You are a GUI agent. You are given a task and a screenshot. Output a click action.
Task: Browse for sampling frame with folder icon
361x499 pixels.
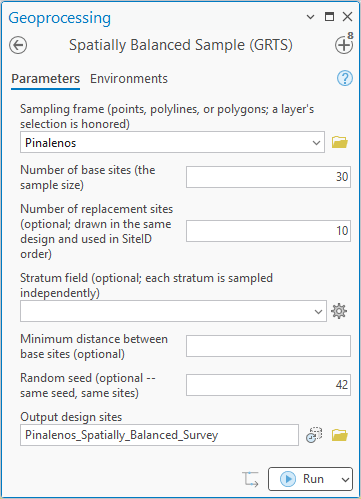[x=340, y=142]
